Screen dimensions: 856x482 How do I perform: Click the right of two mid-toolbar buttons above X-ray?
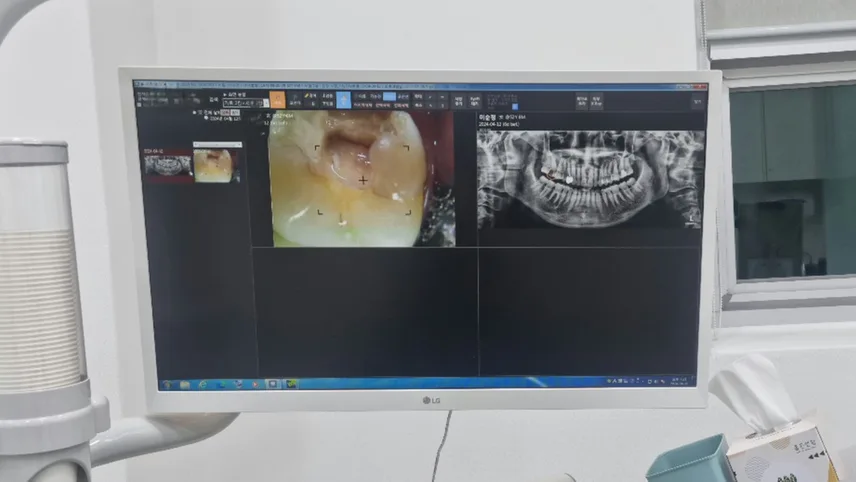(596, 101)
